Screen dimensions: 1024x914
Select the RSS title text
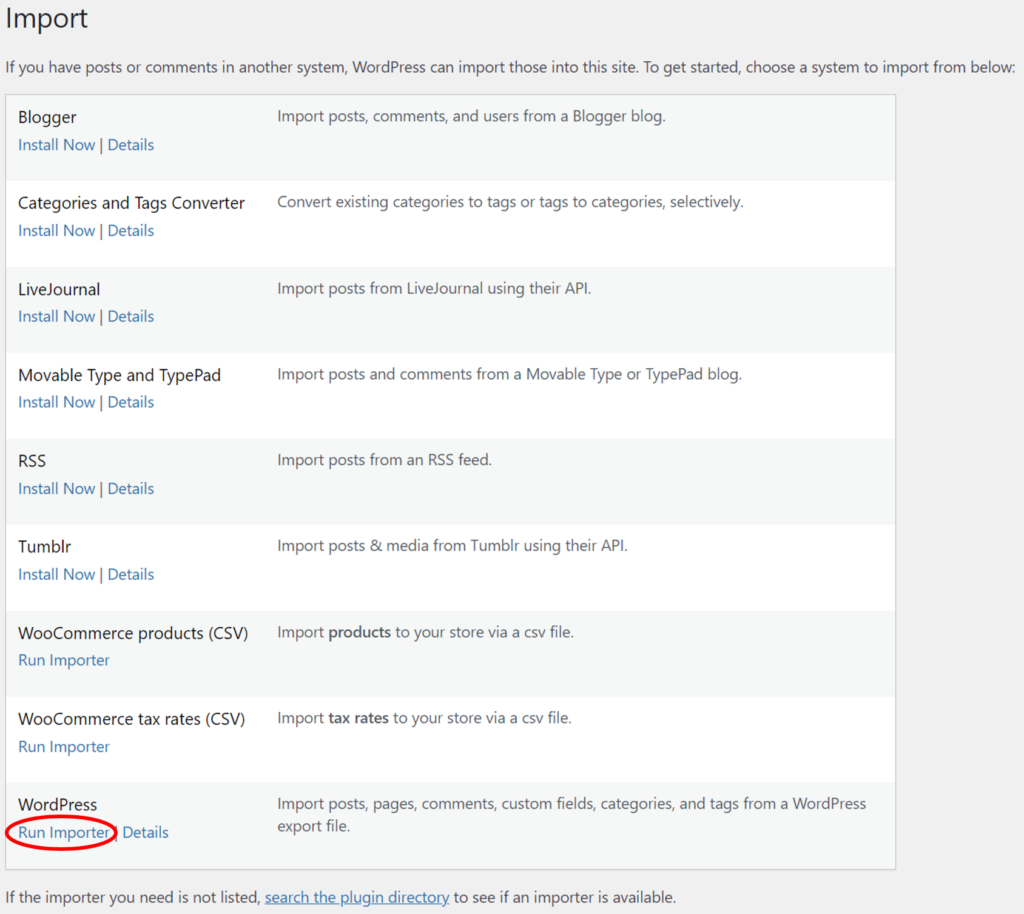pos(32,461)
